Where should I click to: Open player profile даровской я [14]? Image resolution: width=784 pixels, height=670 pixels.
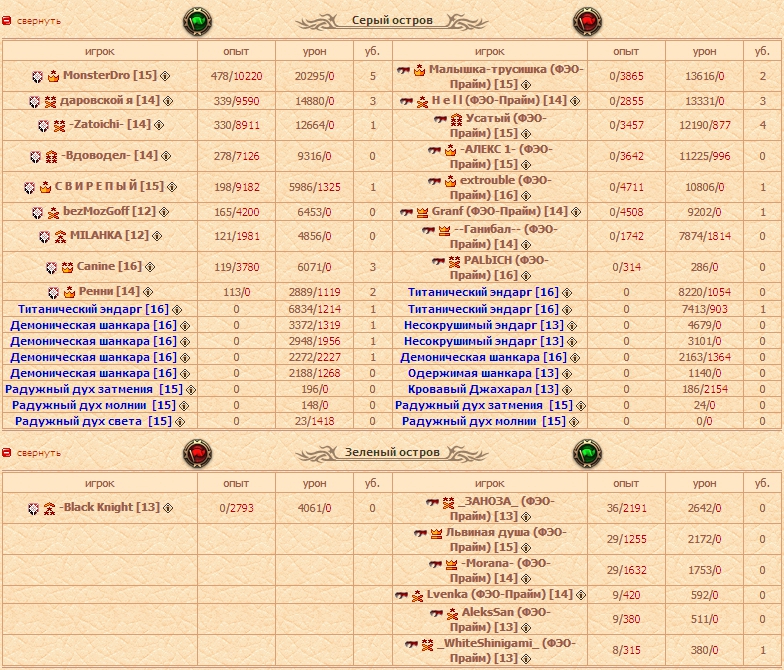pos(110,100)
